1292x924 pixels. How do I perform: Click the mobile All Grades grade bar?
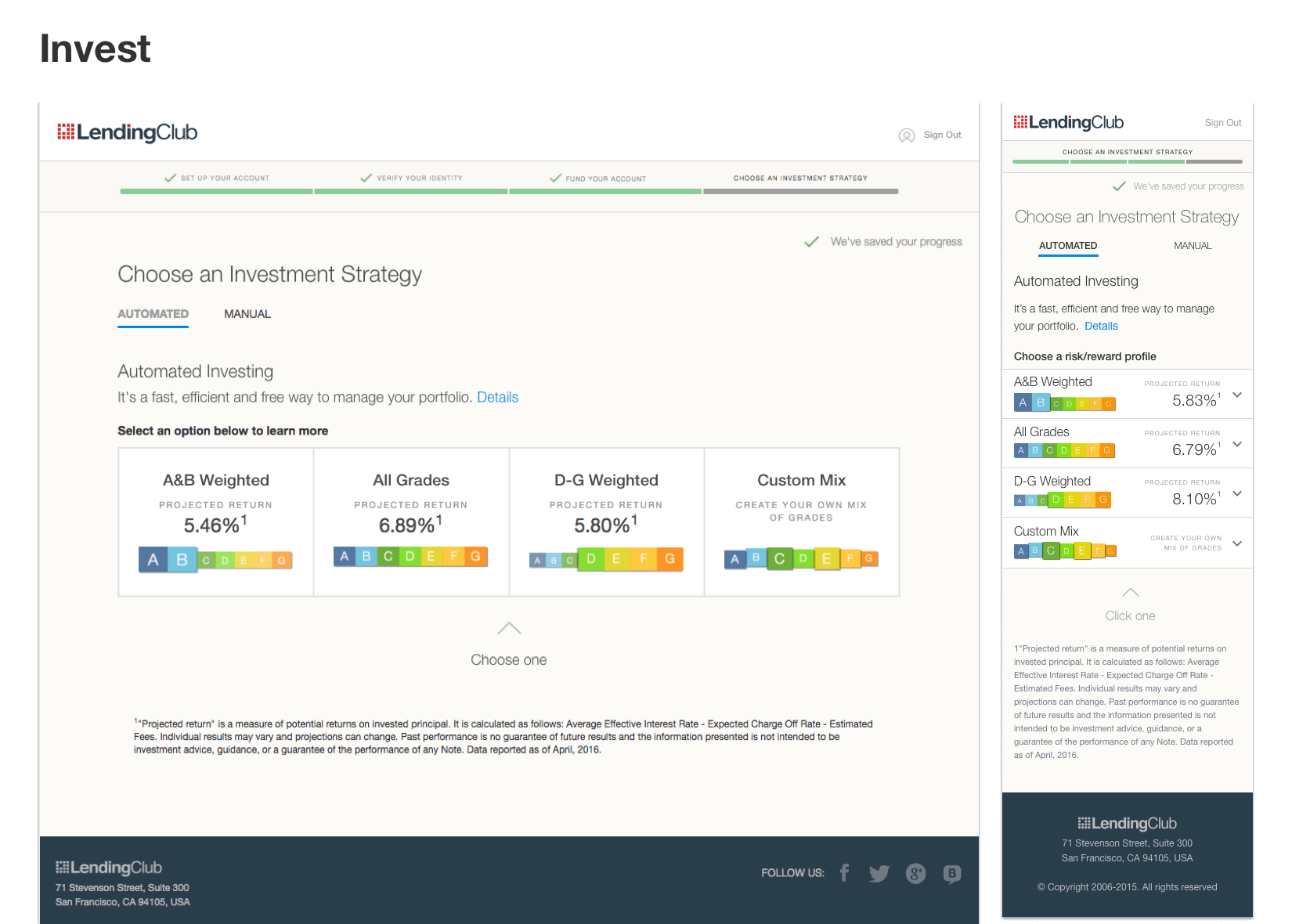click(1064, 450)
